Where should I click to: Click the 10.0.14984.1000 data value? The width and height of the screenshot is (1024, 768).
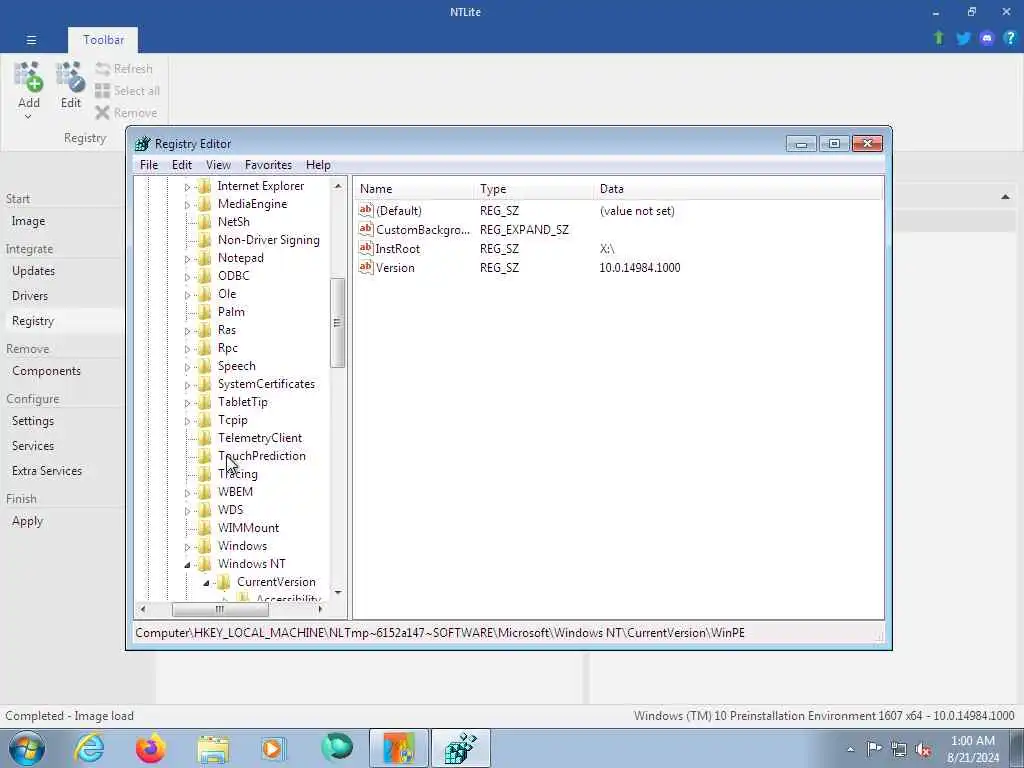640,268
